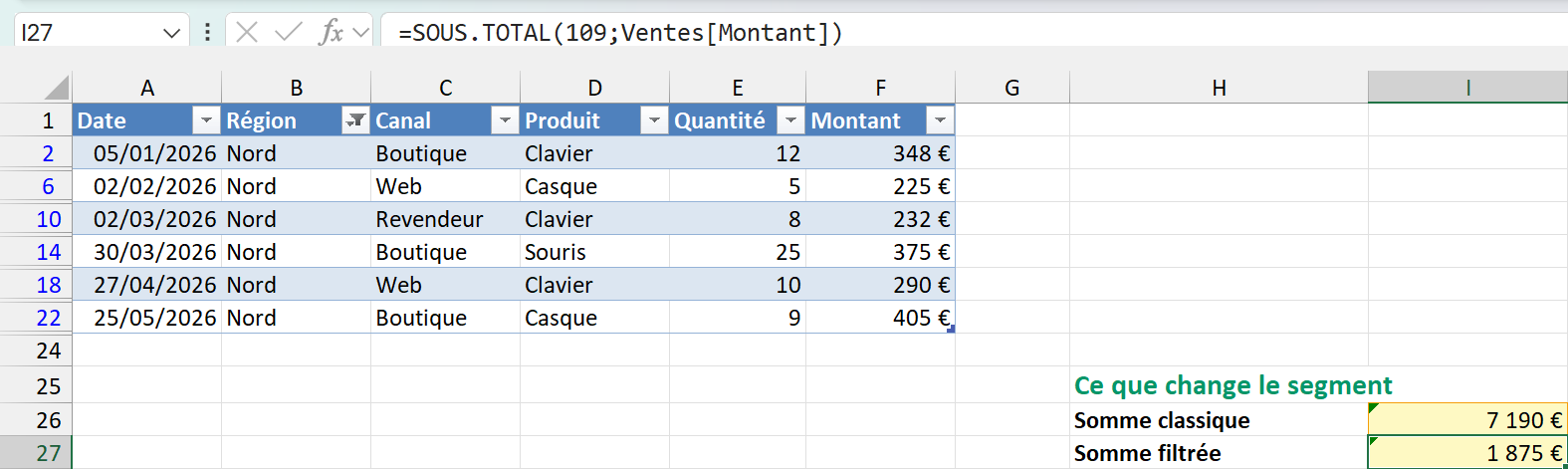1568x469 pixels.
Task: Select column E header
Action: (738, 88)
